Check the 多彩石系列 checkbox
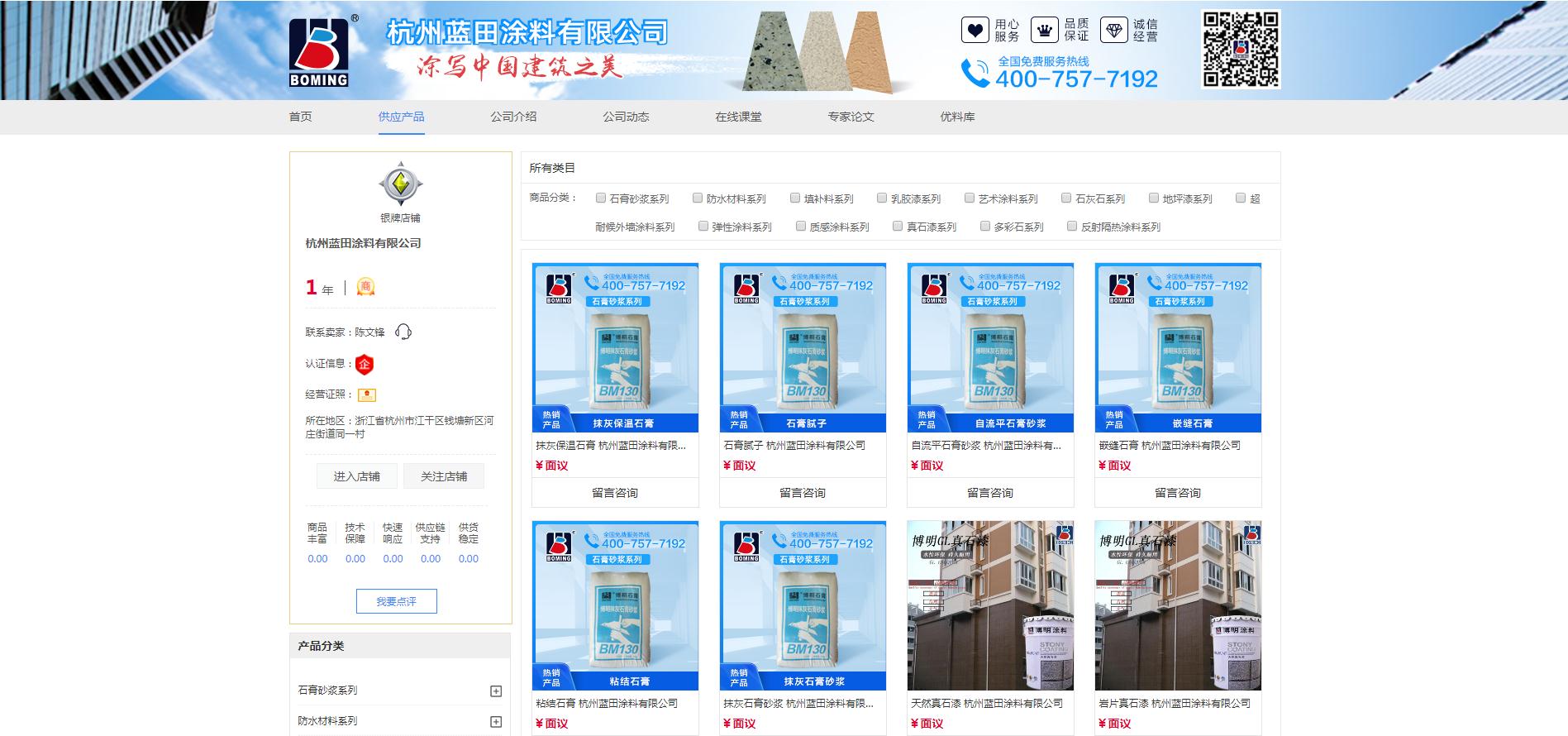Viewport: 1568px width, 736px height. (x=985, y=226)
